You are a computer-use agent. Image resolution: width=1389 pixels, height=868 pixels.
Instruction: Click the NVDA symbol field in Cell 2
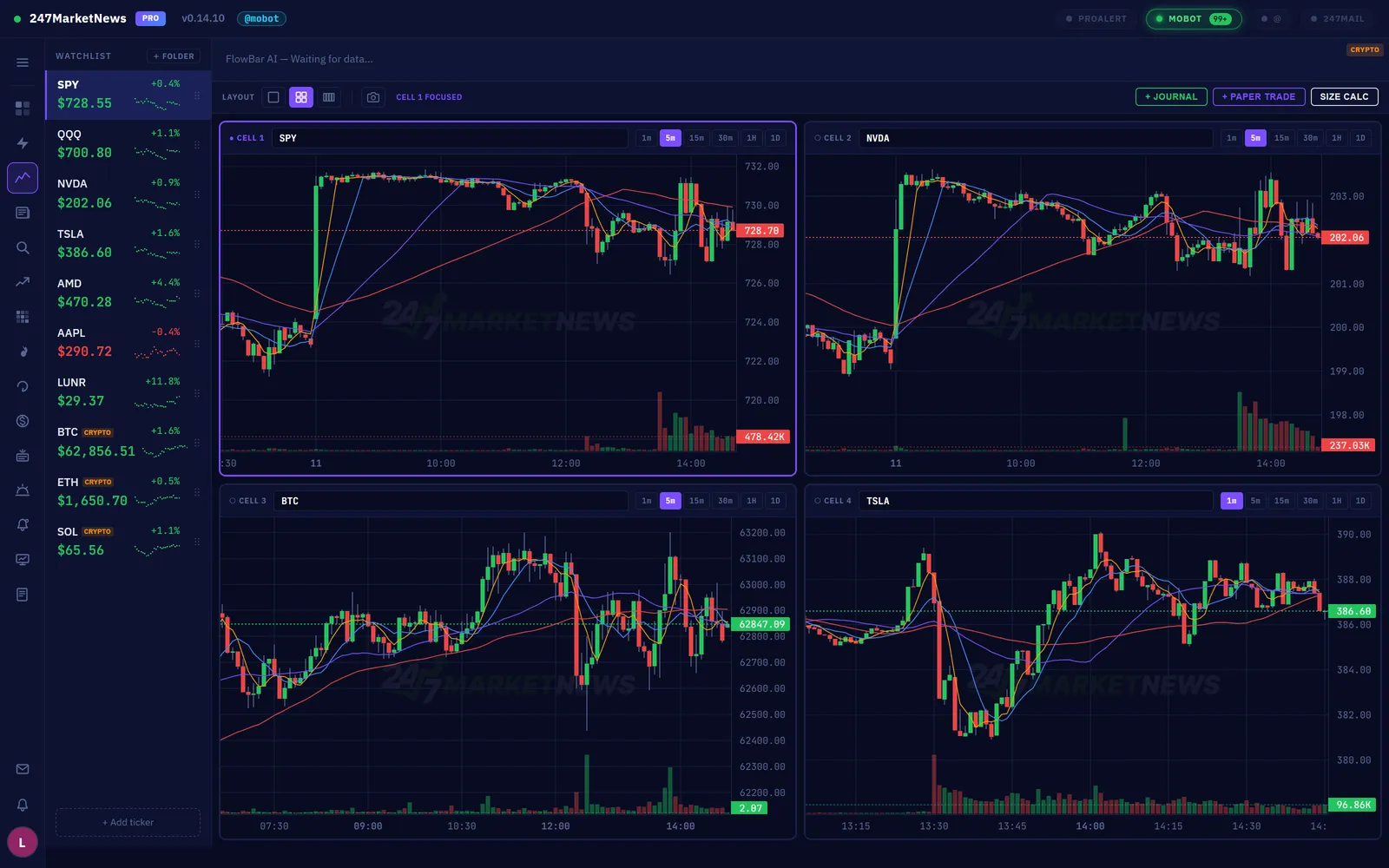click(x=1036, y=138)
